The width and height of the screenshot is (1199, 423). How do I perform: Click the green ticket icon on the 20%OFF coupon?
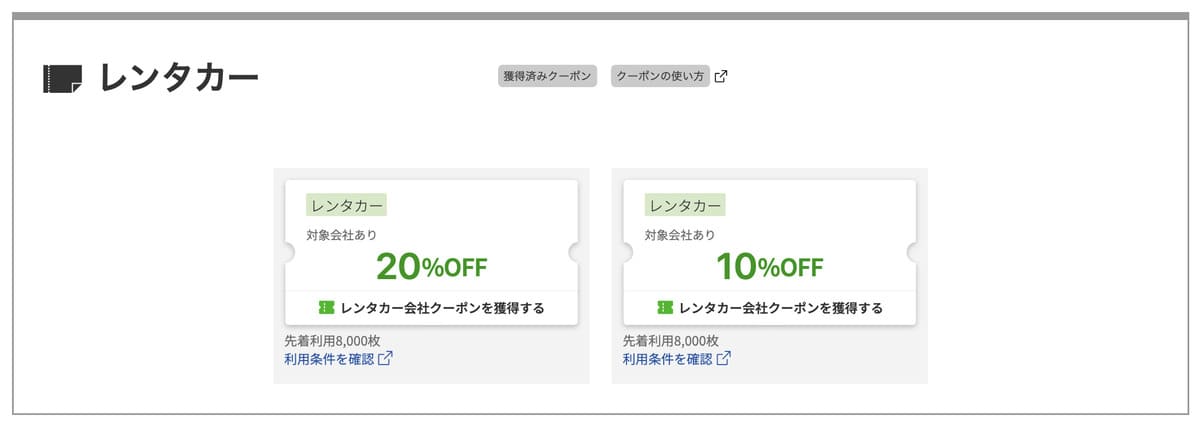(326, 308)
